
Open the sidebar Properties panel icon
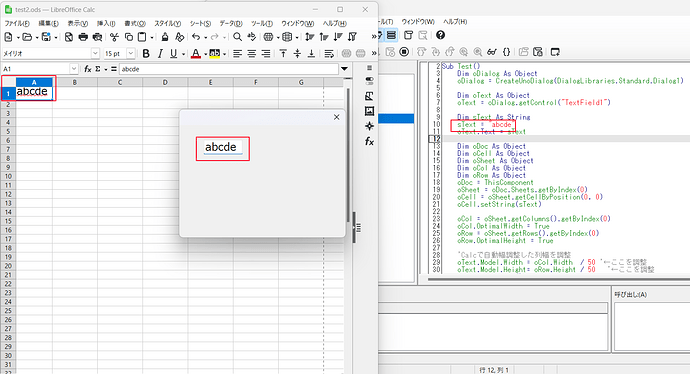(x=370, y=81)
